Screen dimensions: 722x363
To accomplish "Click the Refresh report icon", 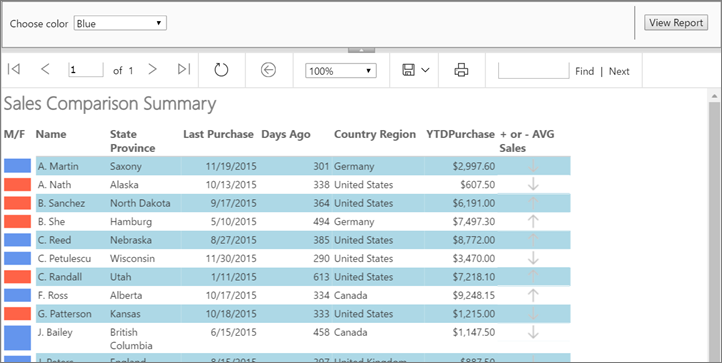I will 221,70.
